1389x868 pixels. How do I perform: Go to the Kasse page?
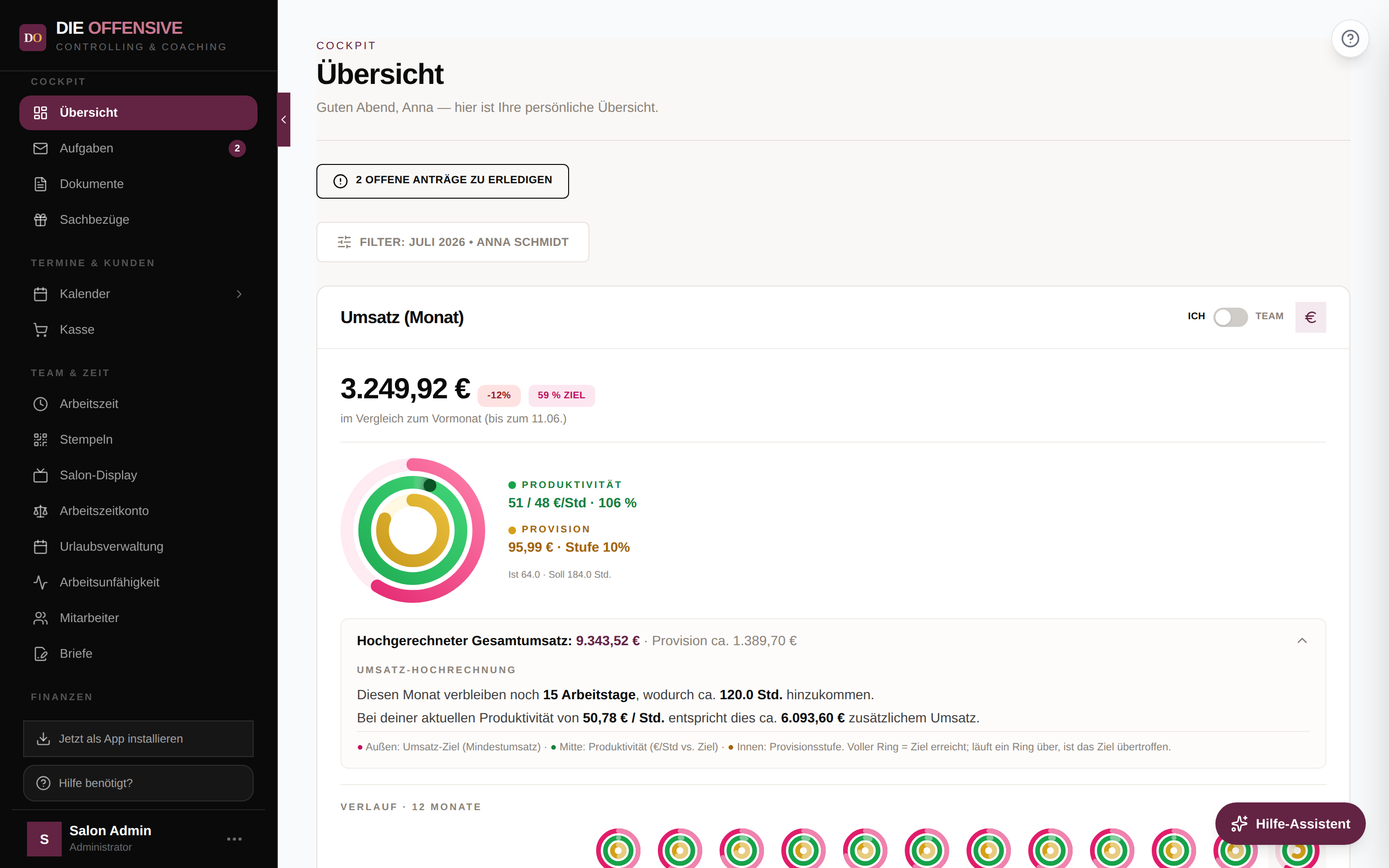138,329
